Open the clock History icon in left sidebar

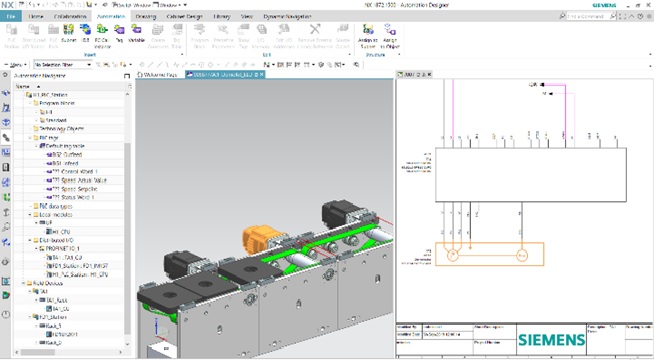(x=6, y=314)
